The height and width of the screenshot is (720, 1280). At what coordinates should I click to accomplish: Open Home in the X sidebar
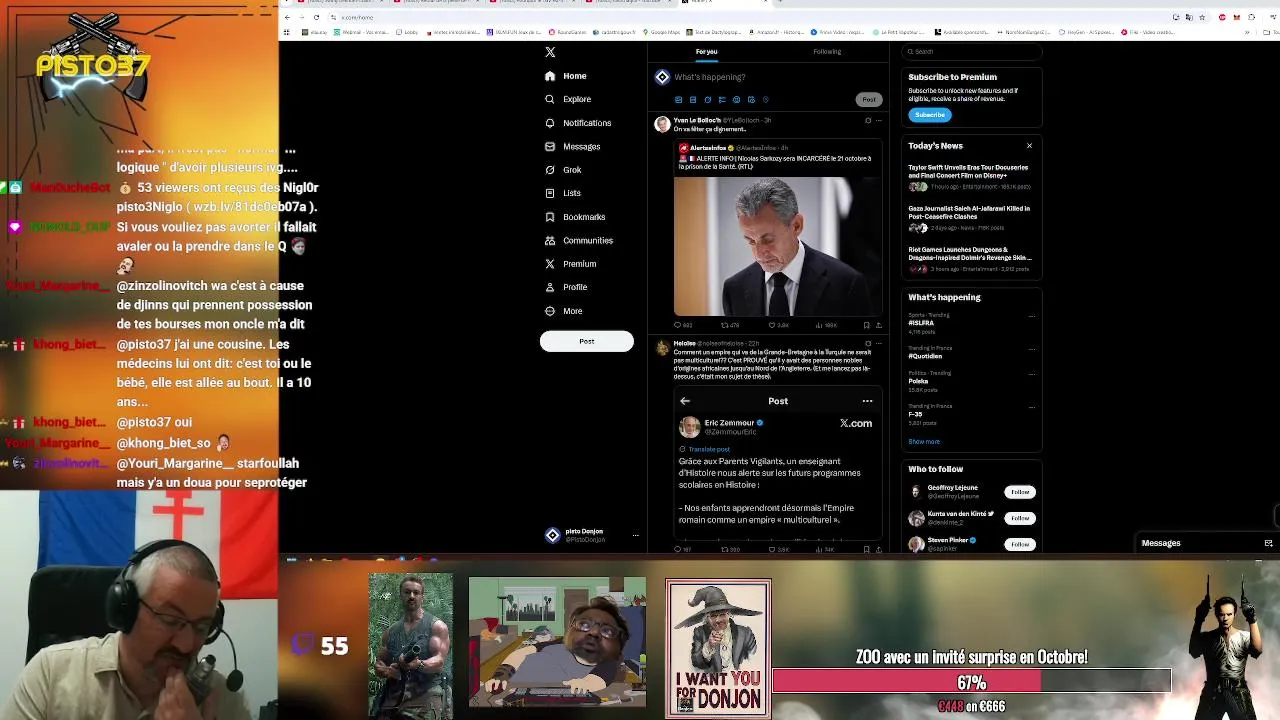coord(566,76)
